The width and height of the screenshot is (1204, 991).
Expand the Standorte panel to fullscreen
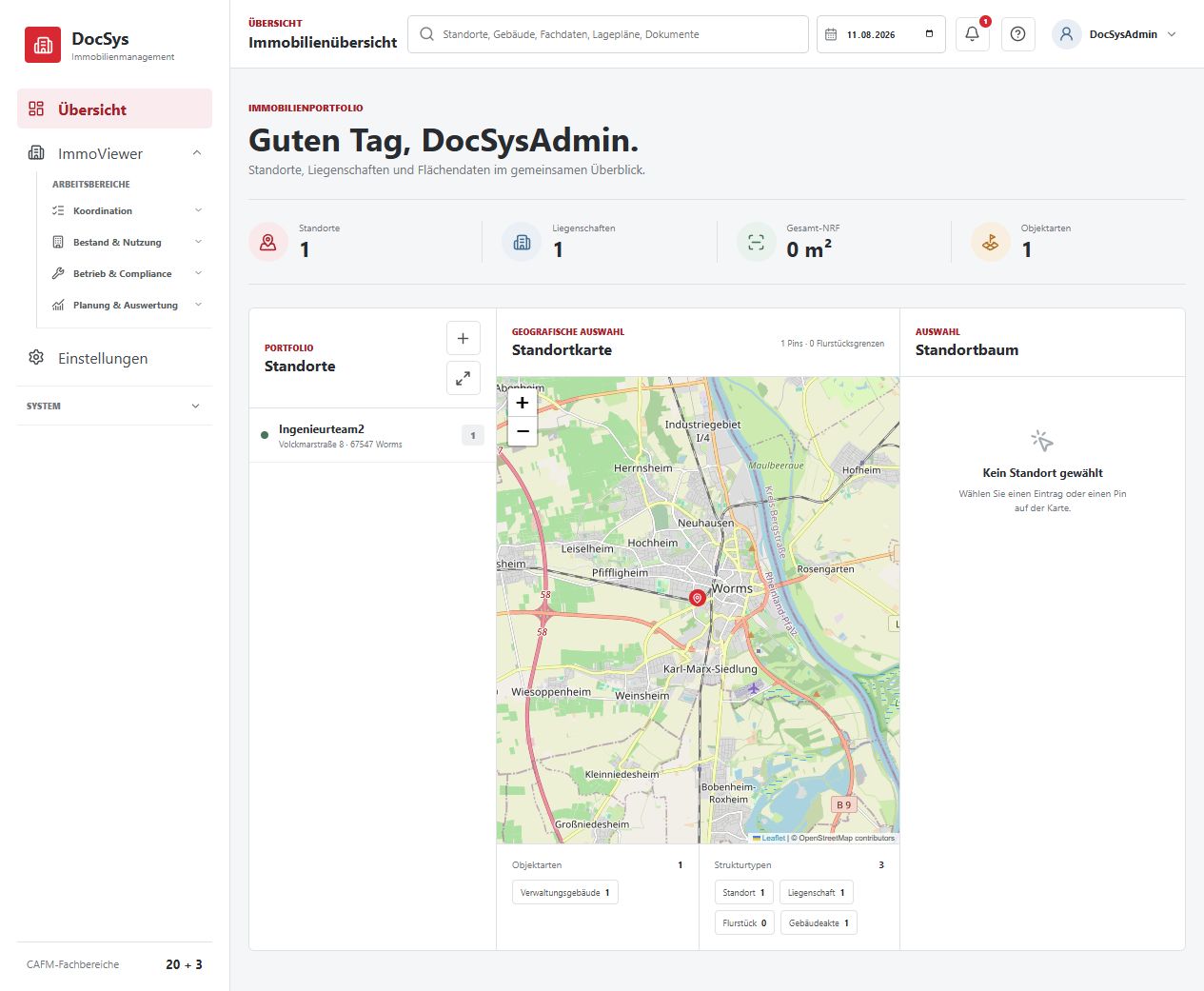pos(463,378)
